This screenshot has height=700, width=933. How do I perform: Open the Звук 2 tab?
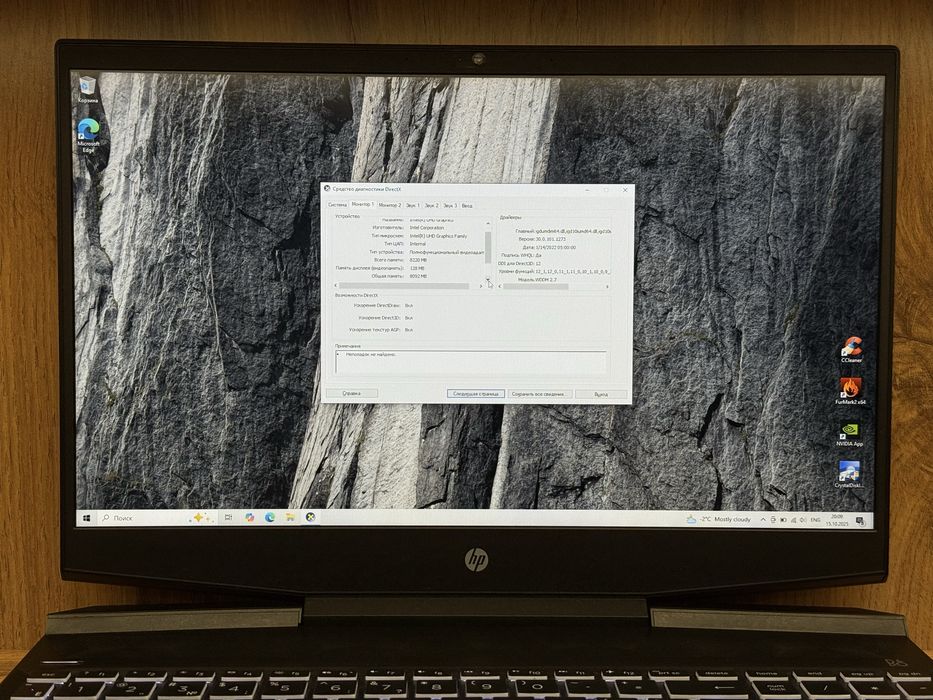(431, 205)
